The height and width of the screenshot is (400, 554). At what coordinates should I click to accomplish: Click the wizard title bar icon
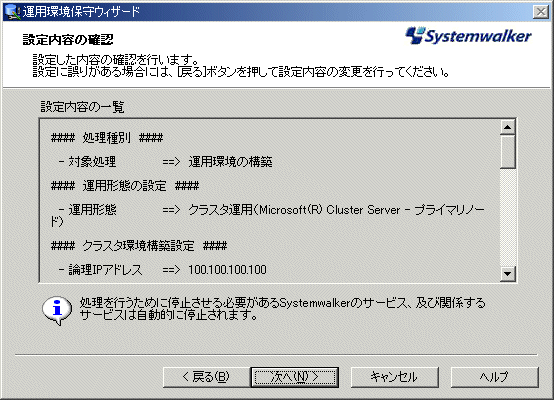(x=12, y=12)
